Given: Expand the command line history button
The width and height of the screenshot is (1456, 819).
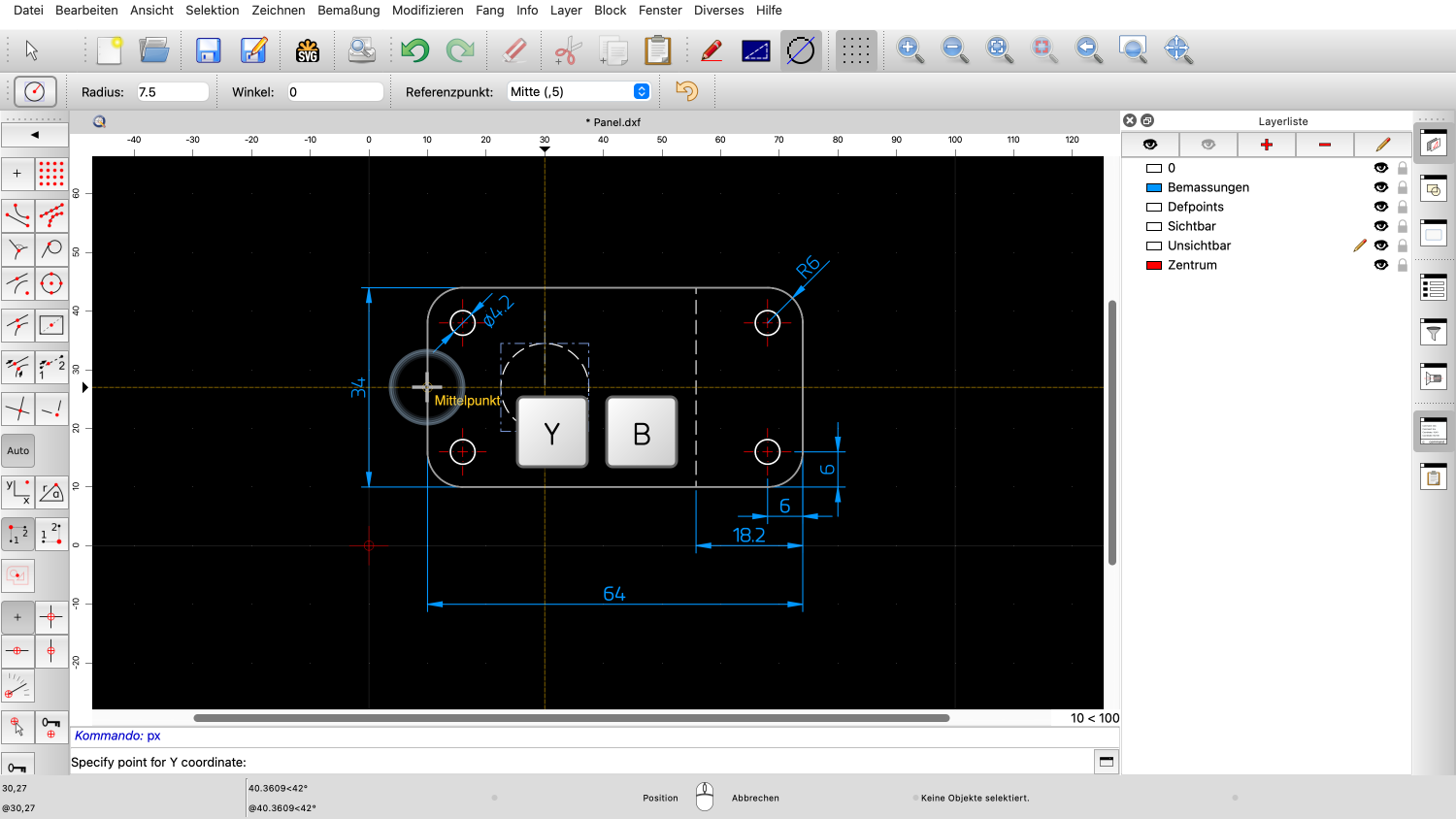Looking at the screenshot, I should pyautogui.click(x=1106, y=762).
